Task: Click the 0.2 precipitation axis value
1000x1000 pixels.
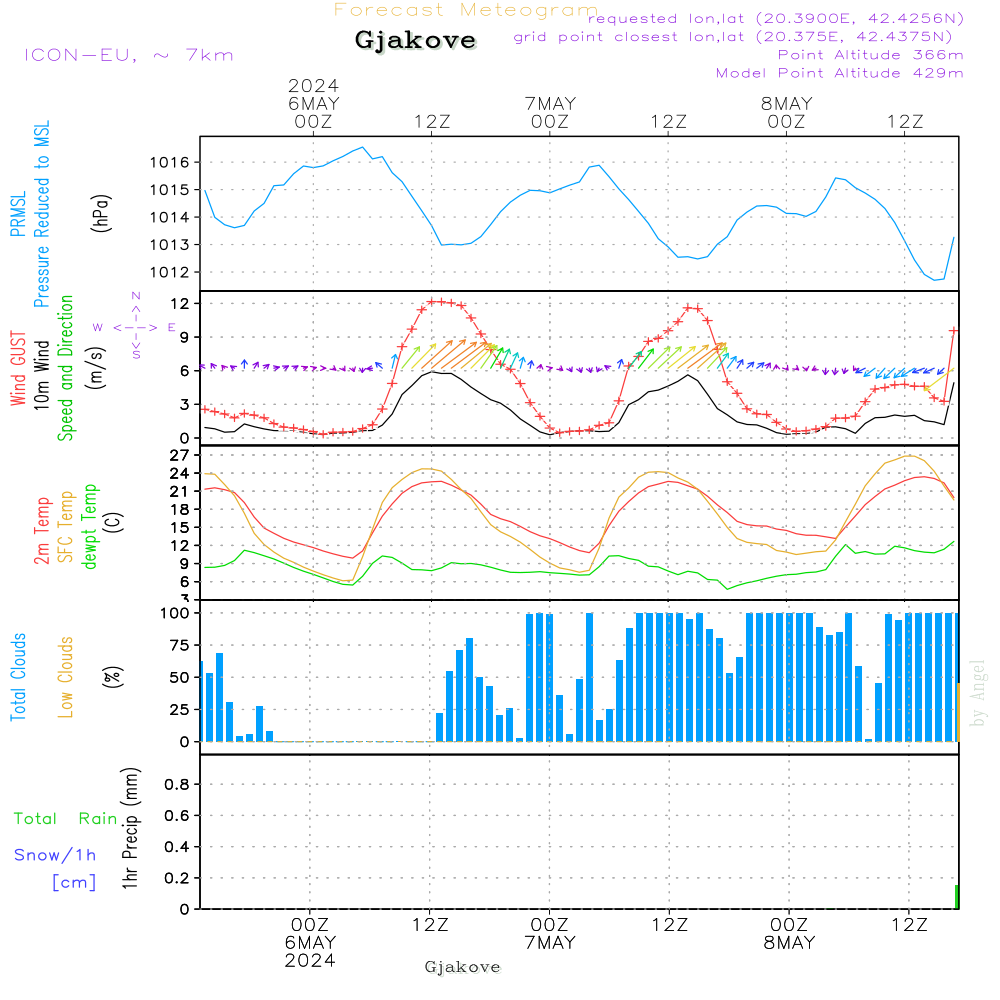Action: [x=177, y=879]
